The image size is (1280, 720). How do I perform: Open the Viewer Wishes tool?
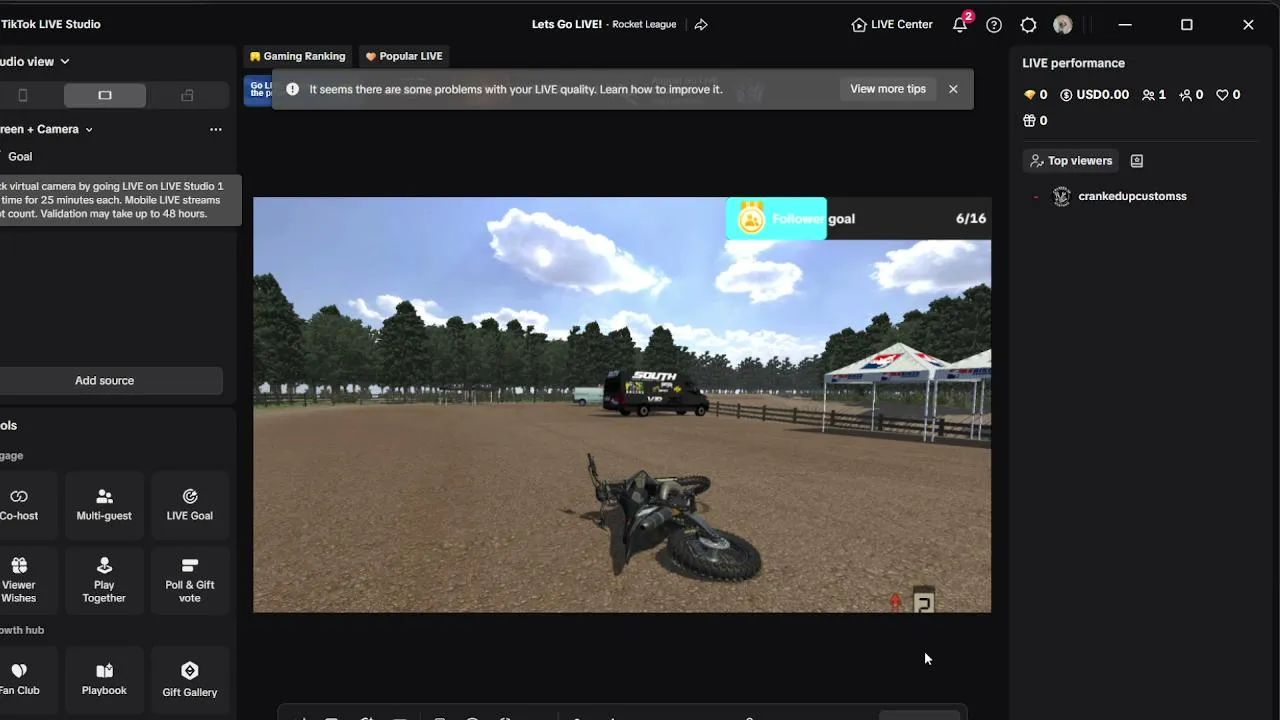tap(19, 580)
